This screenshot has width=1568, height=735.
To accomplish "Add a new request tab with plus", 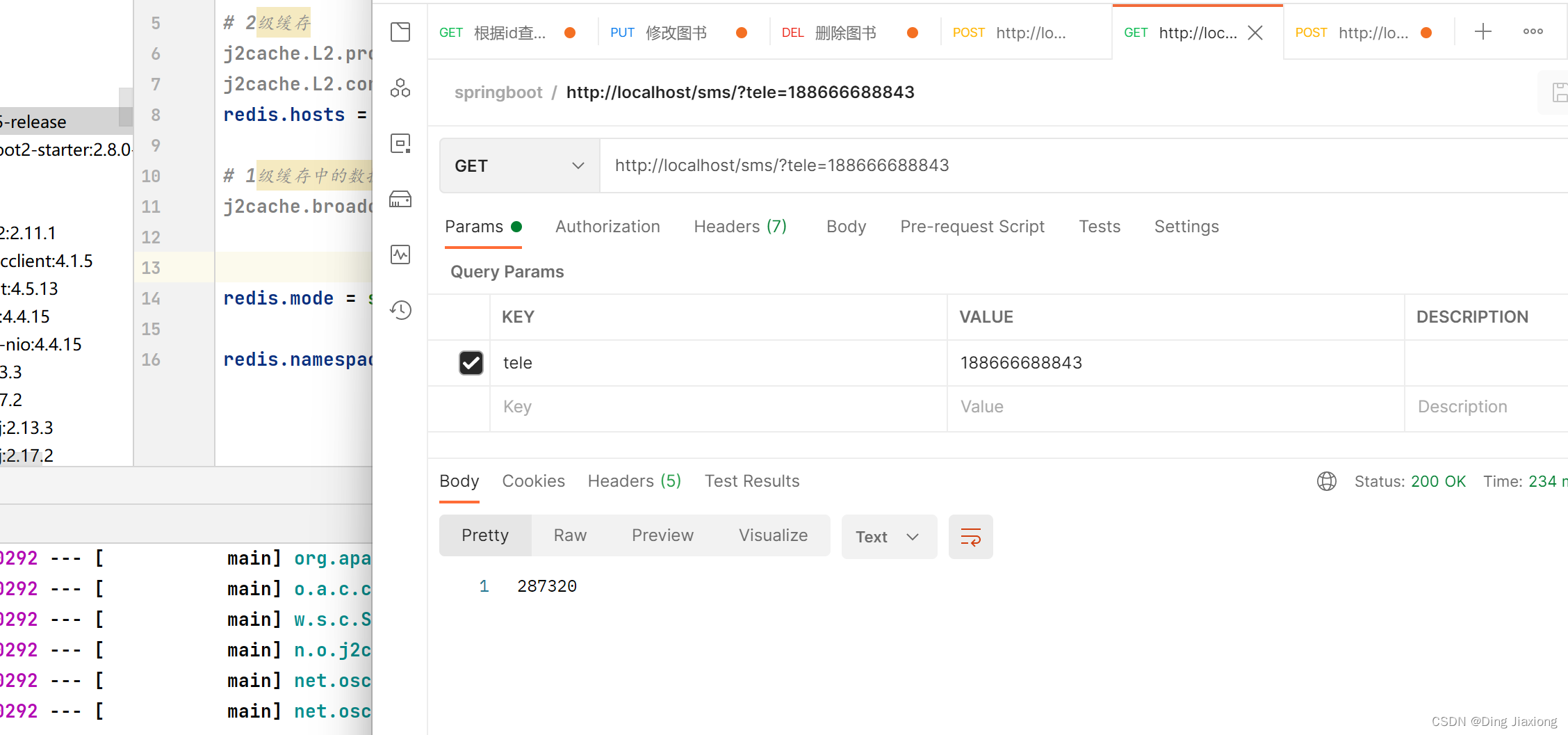I will pyautogui.click(x=1483, y=31).
